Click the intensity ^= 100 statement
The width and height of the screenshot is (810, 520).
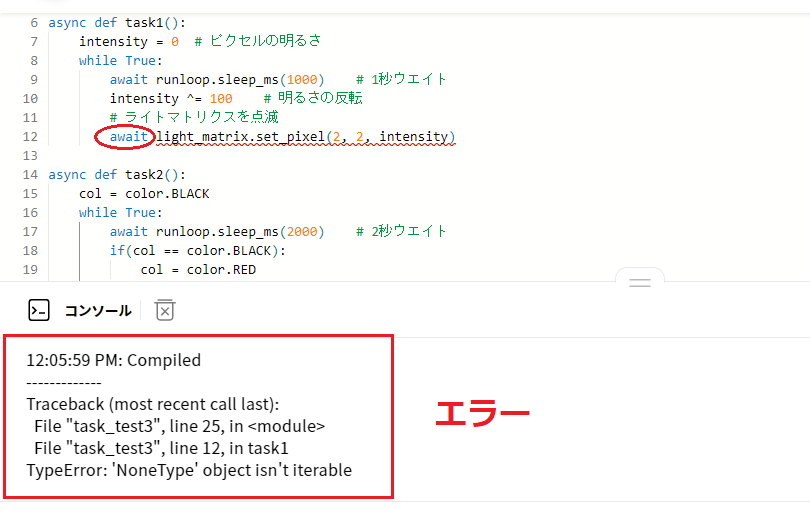tap(171, 99)
